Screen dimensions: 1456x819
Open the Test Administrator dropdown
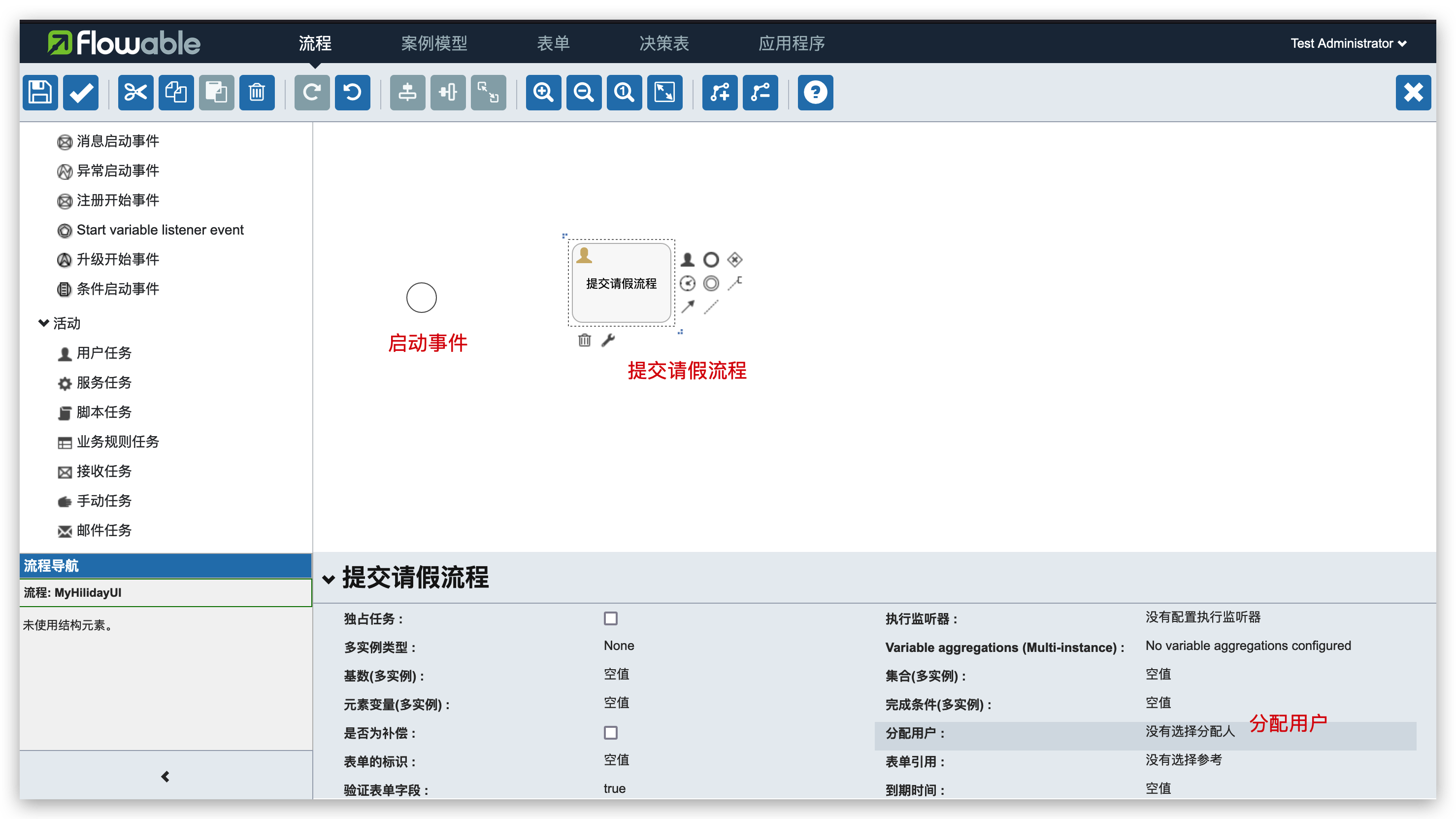pyautogui.click(x=1349, y=43)
